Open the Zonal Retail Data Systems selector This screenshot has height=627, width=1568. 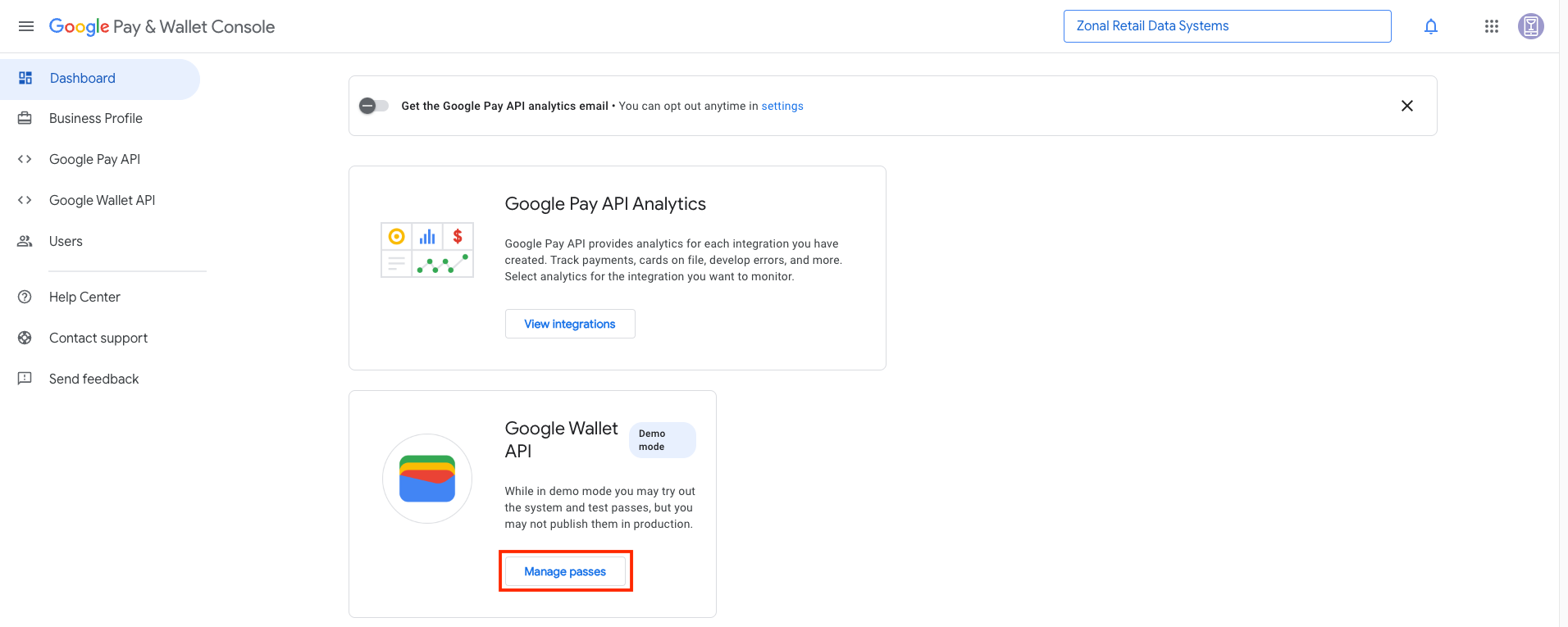1227,26
